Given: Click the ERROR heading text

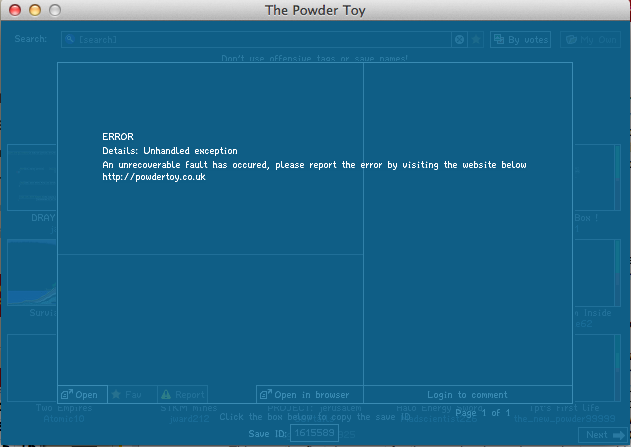Looking at the screenshot, I should click(118, 137).
